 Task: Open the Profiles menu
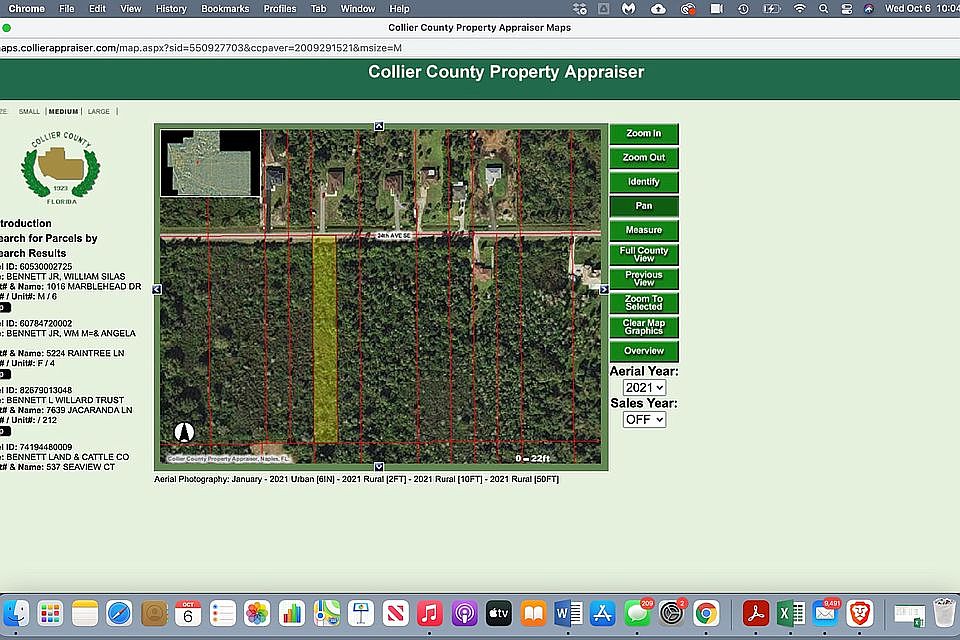click(x=280, y=9)
